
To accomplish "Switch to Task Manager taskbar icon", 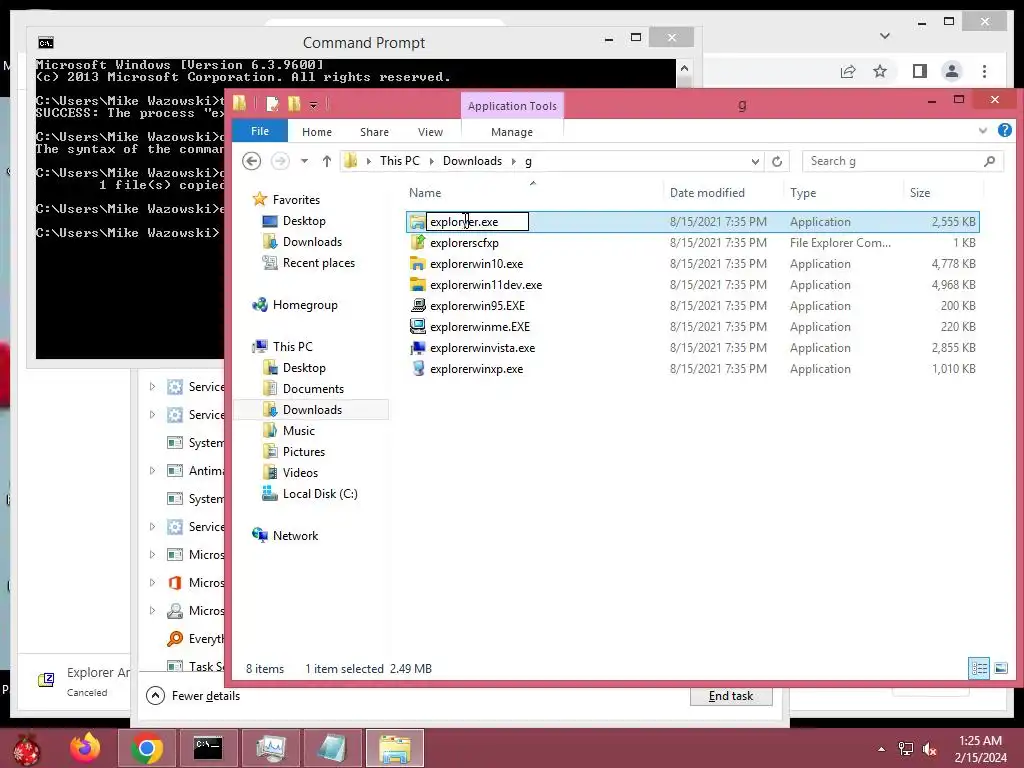I will 270,748.
